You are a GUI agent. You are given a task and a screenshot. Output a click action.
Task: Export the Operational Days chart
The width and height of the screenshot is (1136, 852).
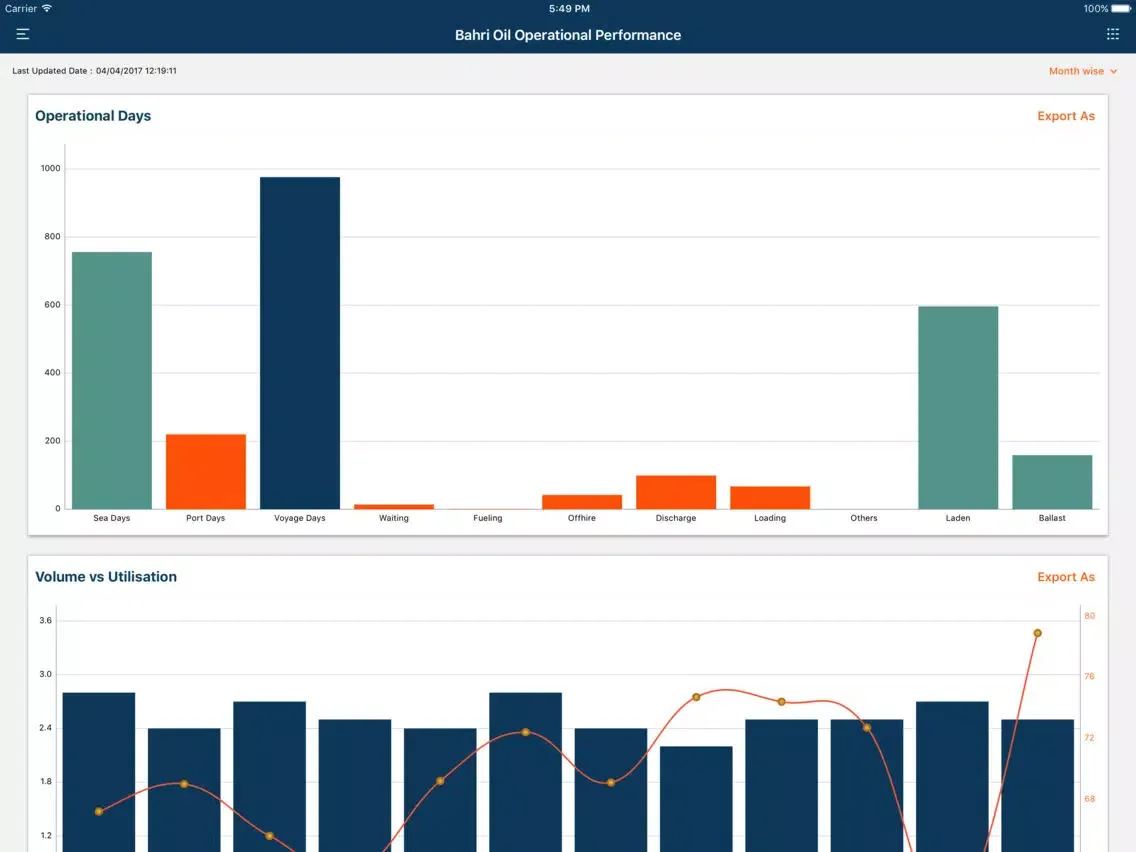click(x=1066, y=116)
